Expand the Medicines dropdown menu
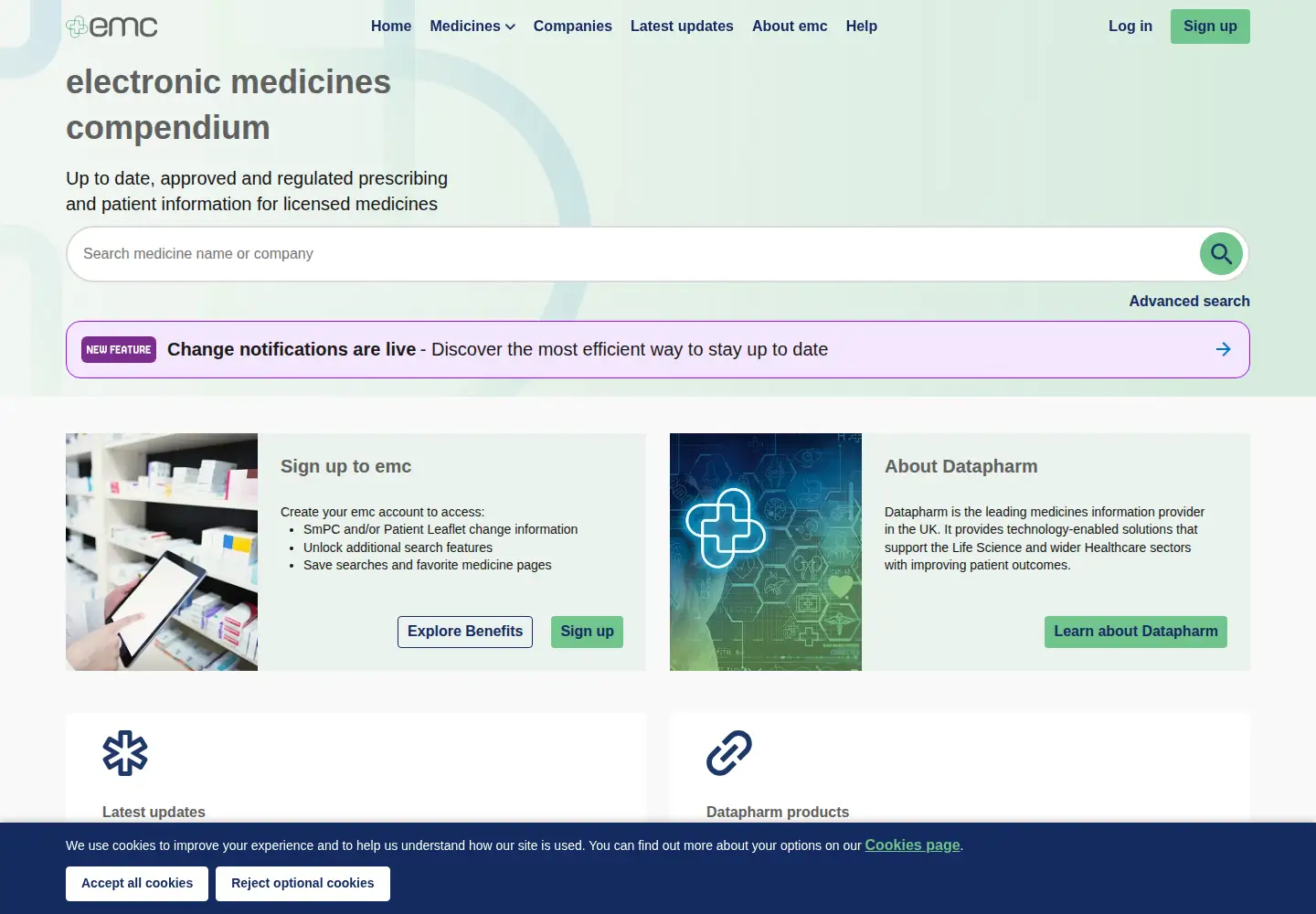The image size is (1316, 914). pos(472,27)
